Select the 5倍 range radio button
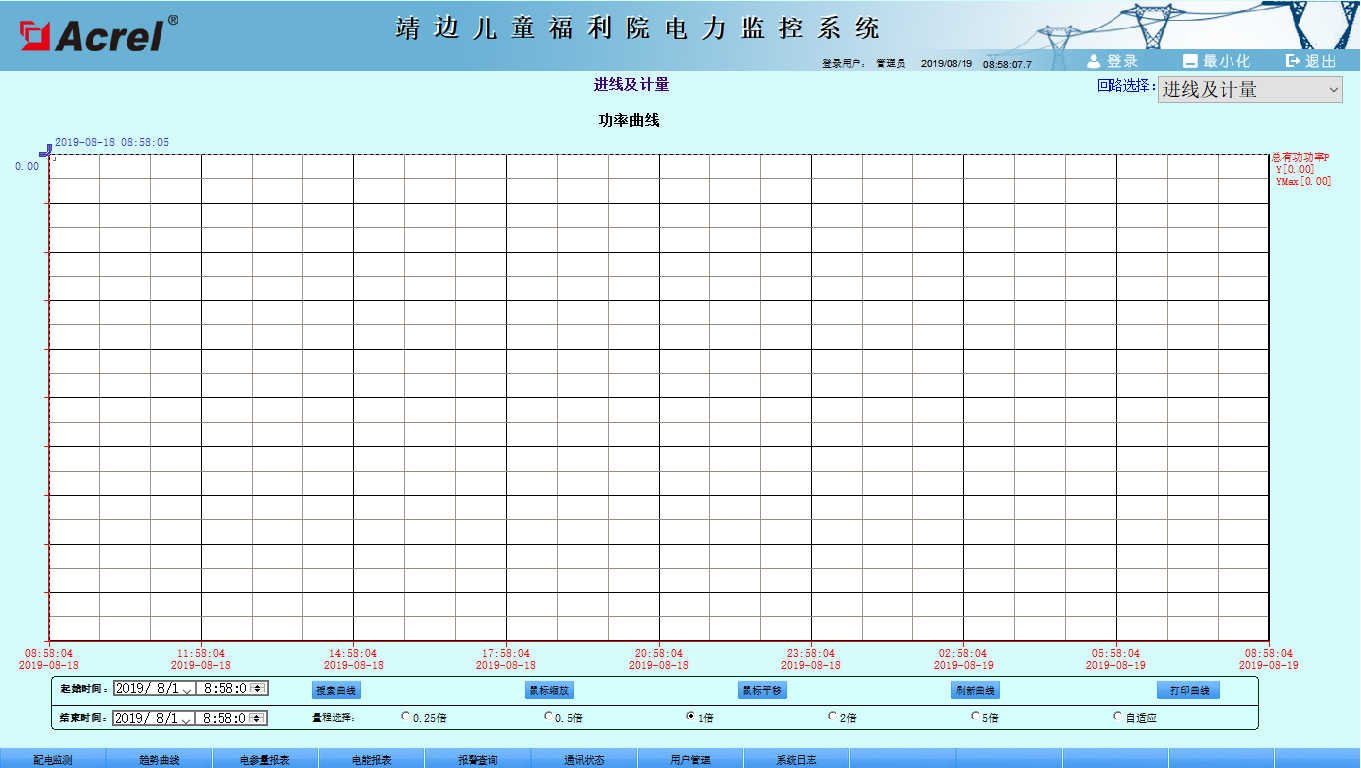The height and width of the screenshot is (768, 1361). pyautogui.click(x=975, y=716)
